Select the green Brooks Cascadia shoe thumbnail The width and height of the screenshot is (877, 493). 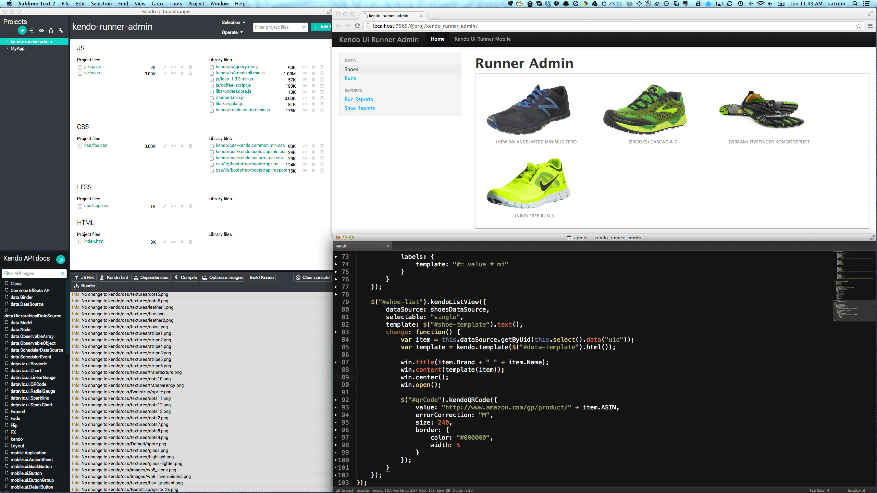[644, 109]
